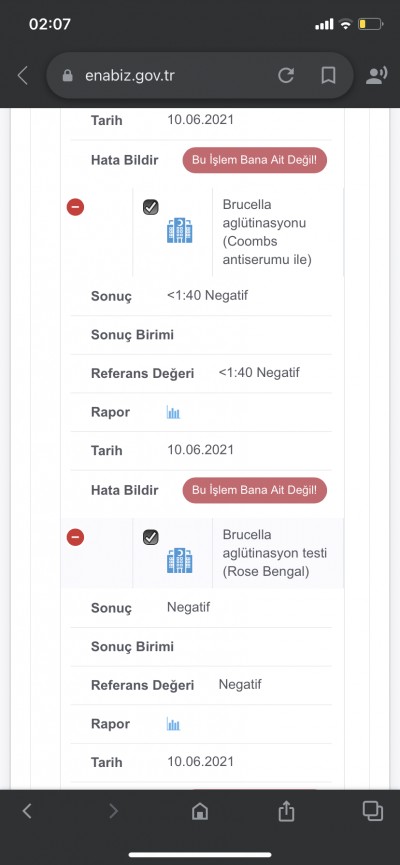This screenshot has height=865, width=400.
Task: Open the Rapor chart icon for the Coombs test
Action: [173, 412]
